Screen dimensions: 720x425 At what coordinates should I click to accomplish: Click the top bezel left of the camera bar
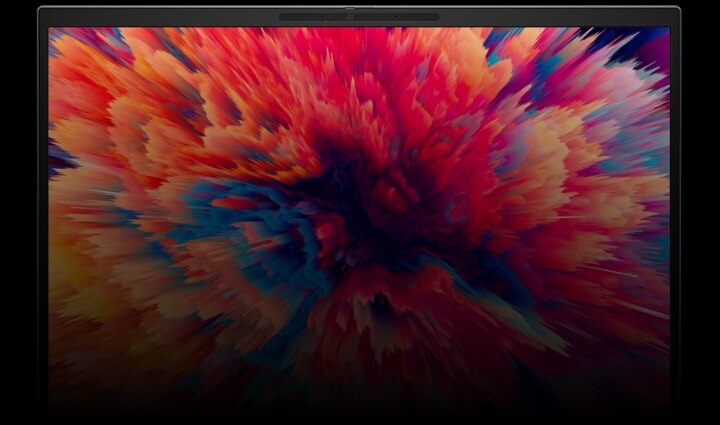(x=160, y=17)
